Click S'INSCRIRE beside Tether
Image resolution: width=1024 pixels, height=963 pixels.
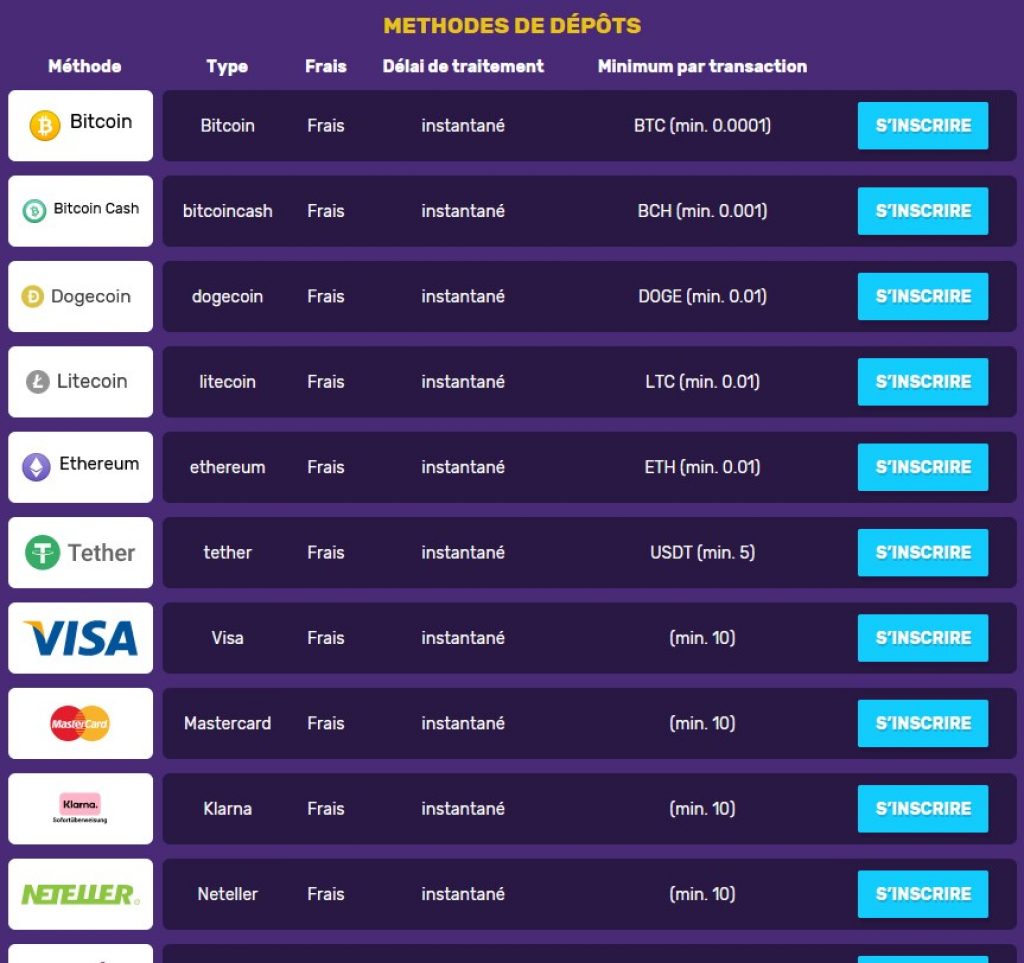(922, 552)
